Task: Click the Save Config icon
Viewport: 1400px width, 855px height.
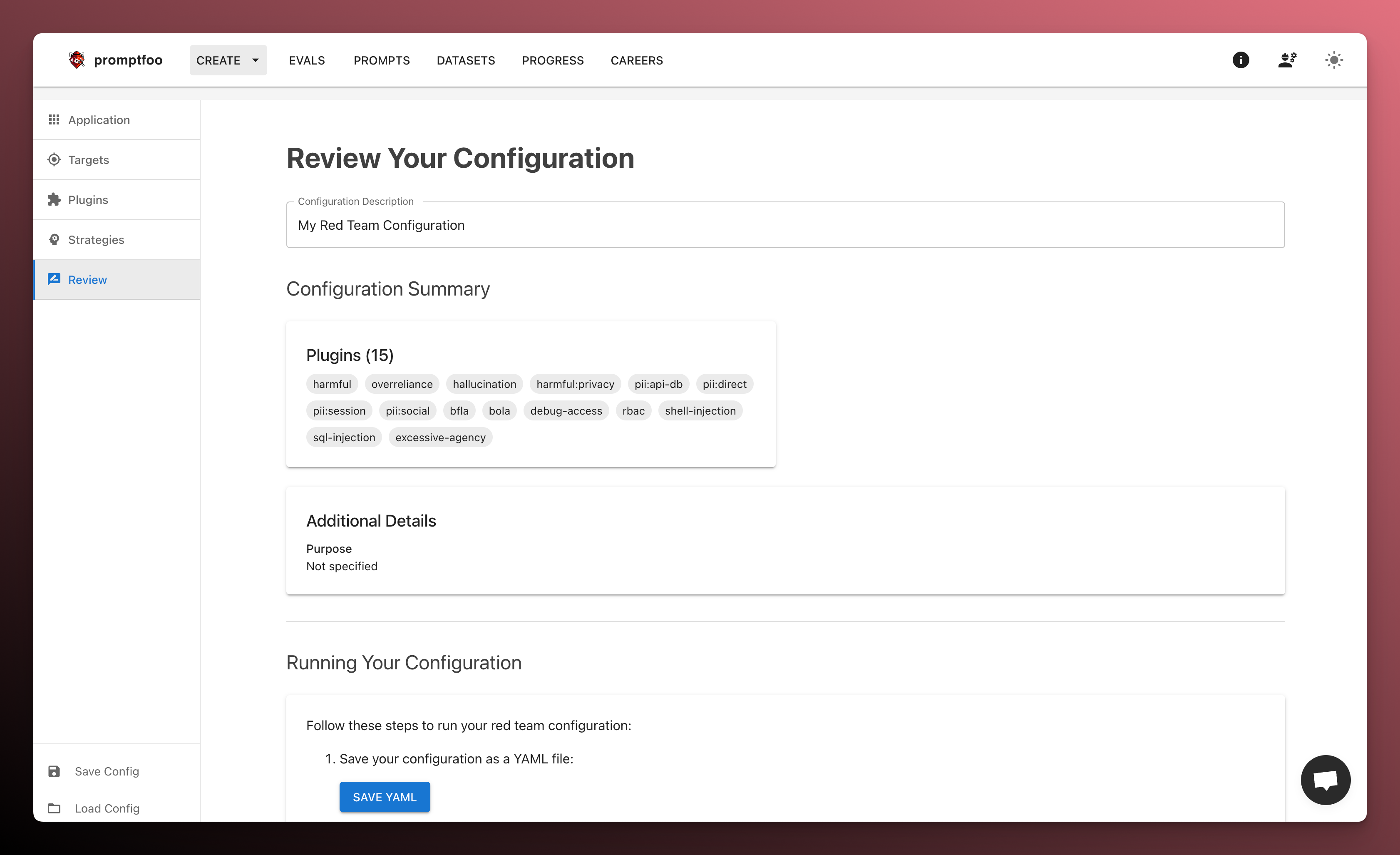Action: tap(54, 771)
